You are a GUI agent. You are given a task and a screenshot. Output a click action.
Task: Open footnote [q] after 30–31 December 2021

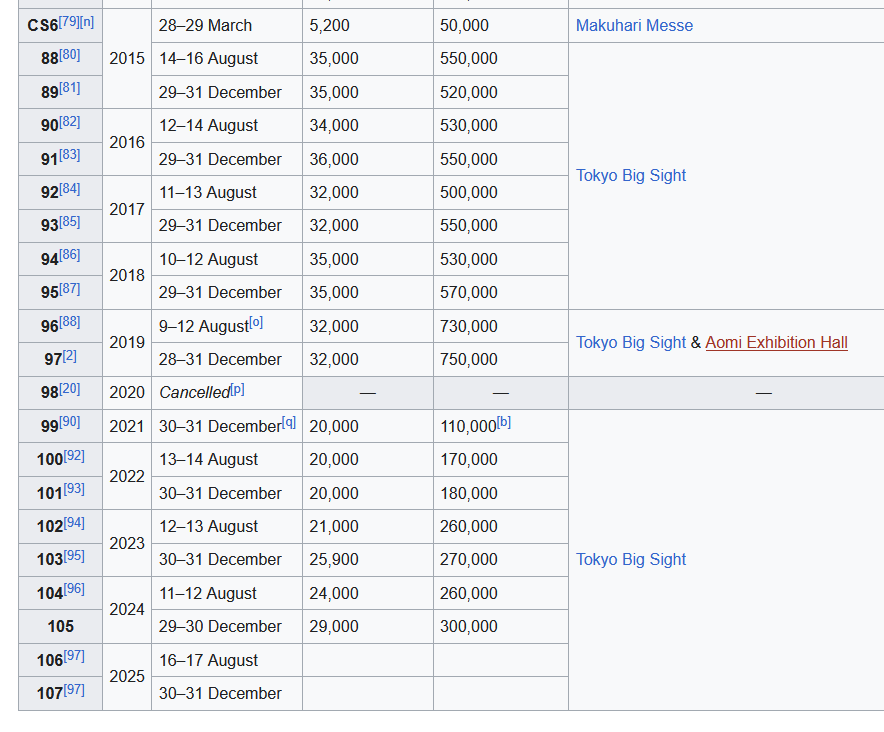click(289, 422)
